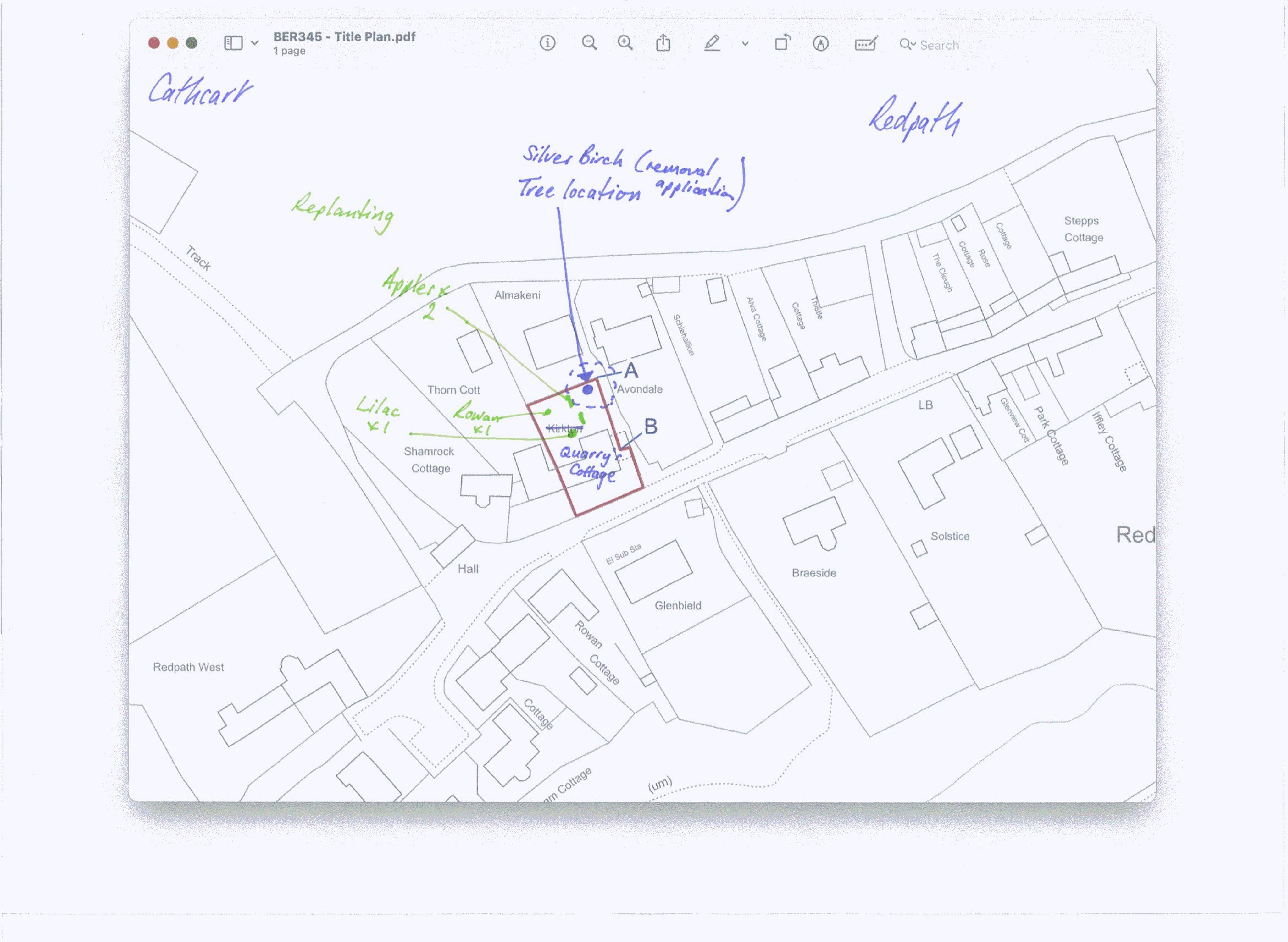Click the 'LB' letter box label
Image resolution: width=1288 pixels, height=942 pixels.
[925, 405]
